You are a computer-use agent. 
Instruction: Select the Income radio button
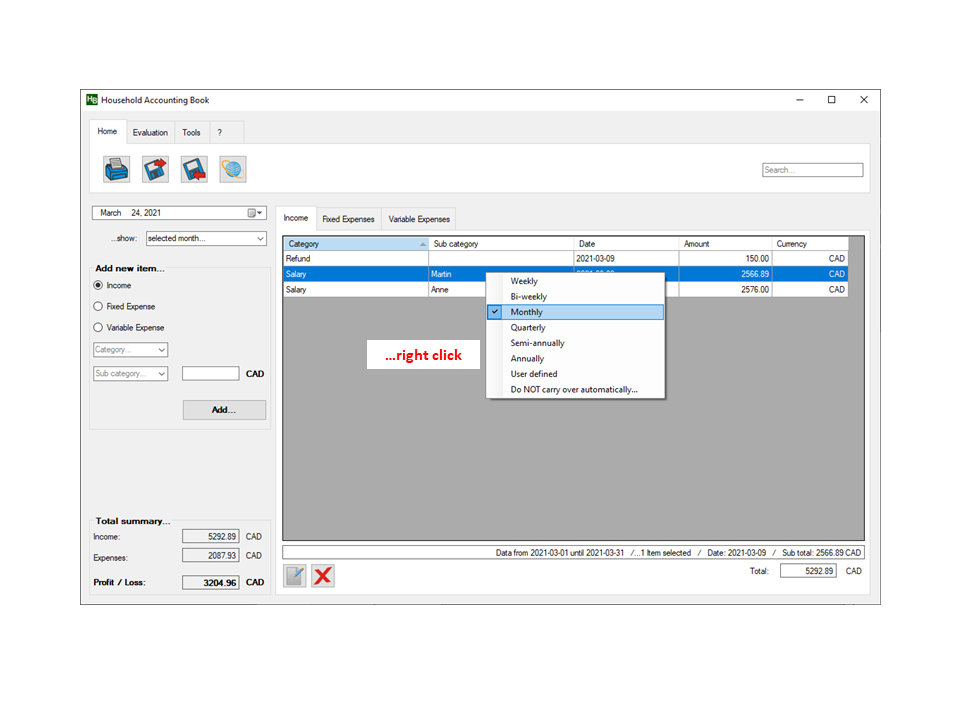(x=98, y=286)
